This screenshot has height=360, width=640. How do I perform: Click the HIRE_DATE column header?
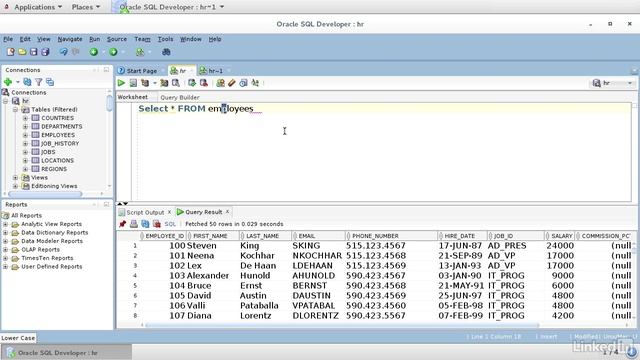(462, 236)
